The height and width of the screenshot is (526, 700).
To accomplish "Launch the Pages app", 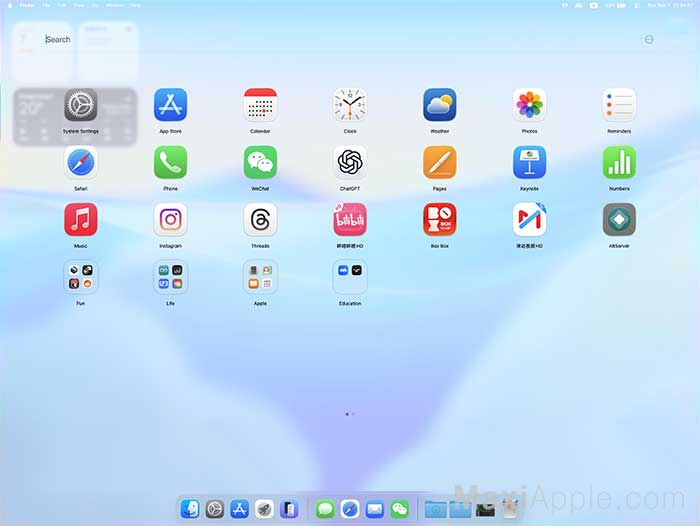I will [440, 162].
